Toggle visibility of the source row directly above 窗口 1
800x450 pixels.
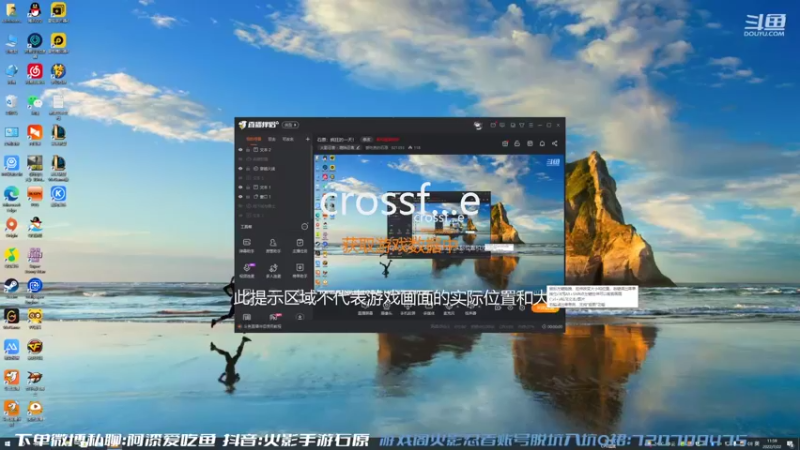pos(240,187)
